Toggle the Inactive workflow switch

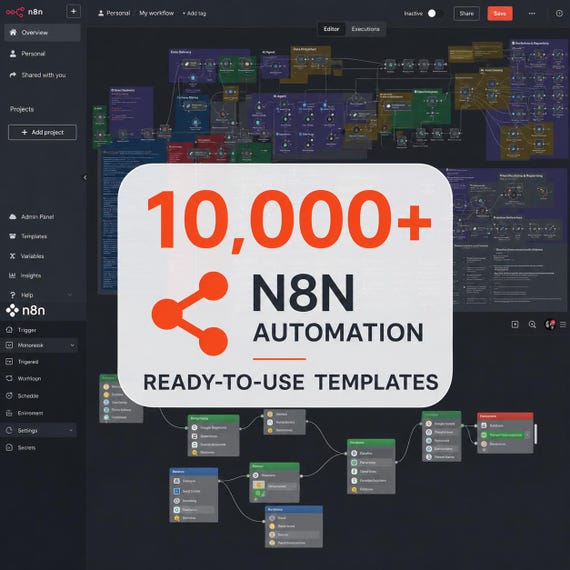click(435, 13)
